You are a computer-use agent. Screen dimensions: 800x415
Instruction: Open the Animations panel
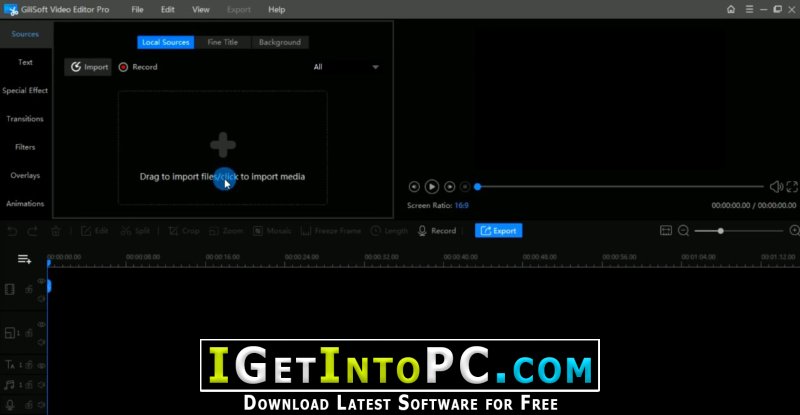click(x=25, y=203)
